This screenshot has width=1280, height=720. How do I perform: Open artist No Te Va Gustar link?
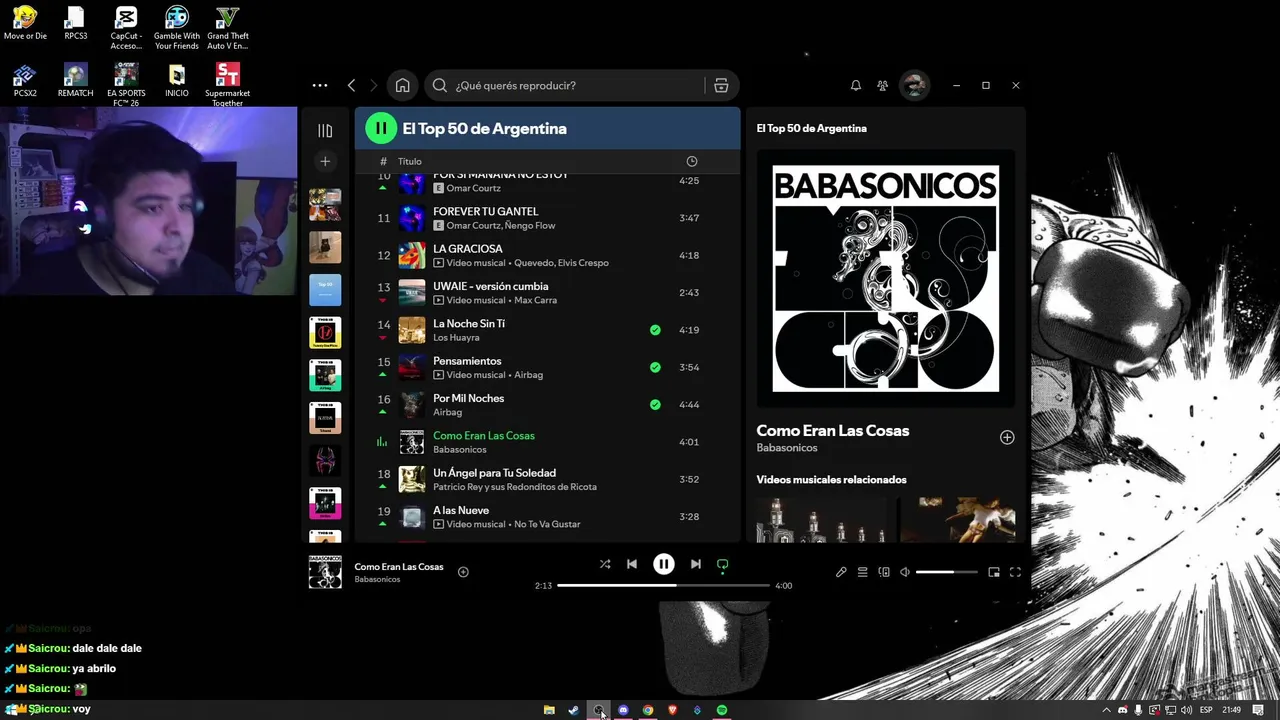pyautogui.click(x=547, y=524)
